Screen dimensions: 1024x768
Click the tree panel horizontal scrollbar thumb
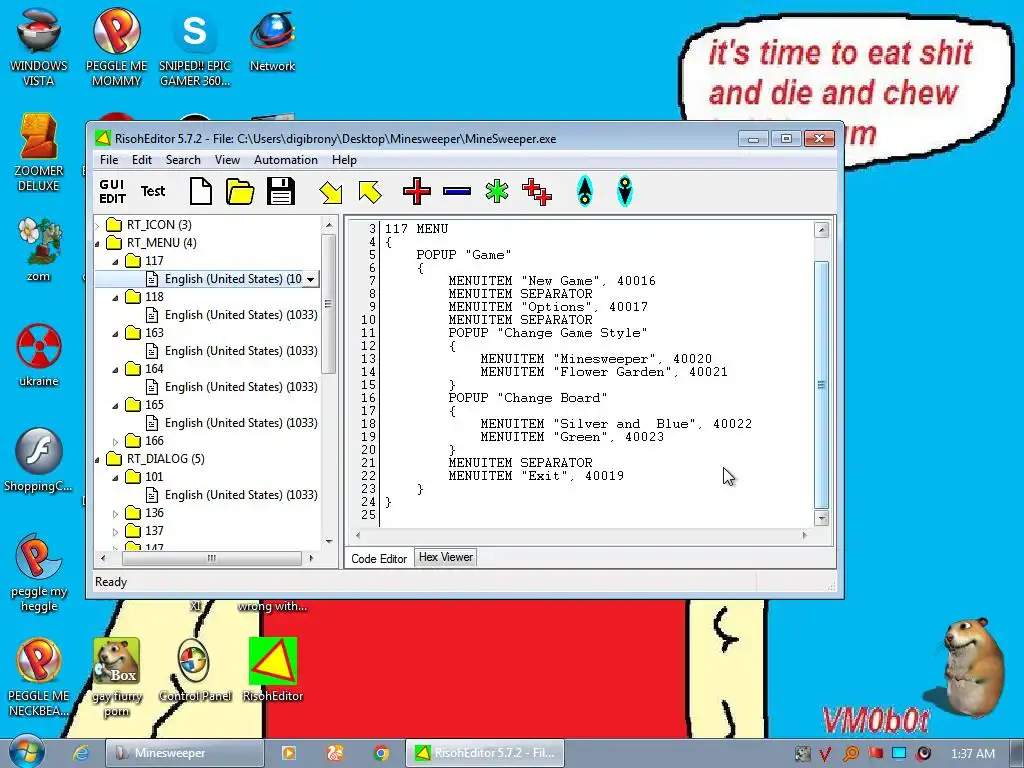212,558
